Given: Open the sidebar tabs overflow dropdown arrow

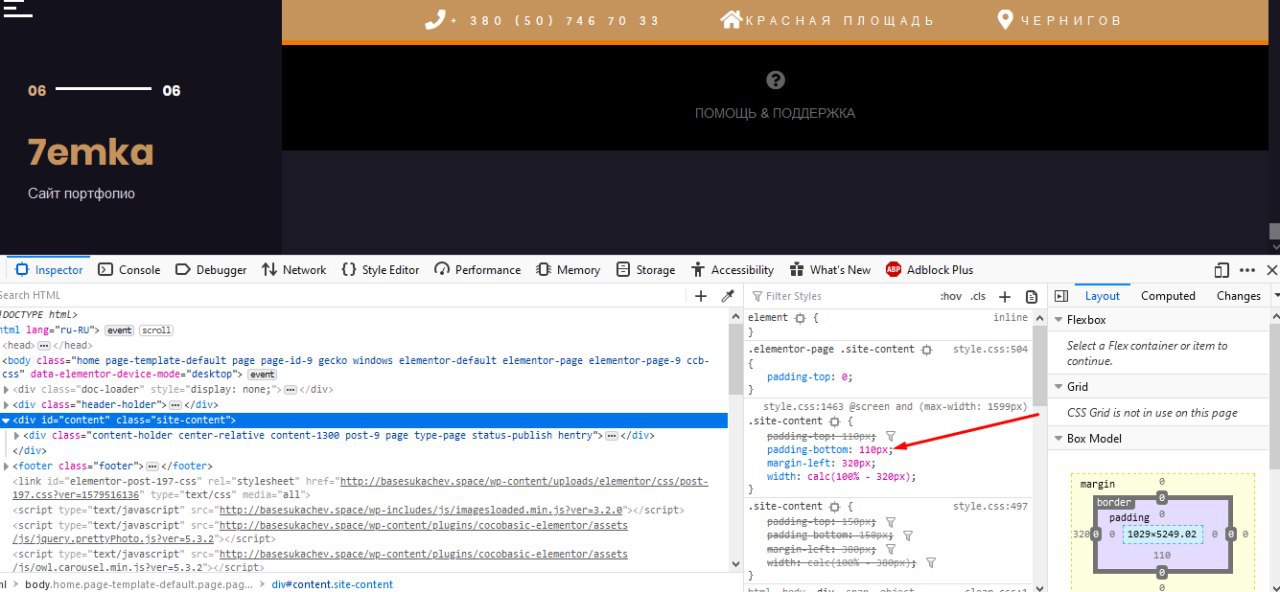Looking at the screenshot, I should [1275, 296].
